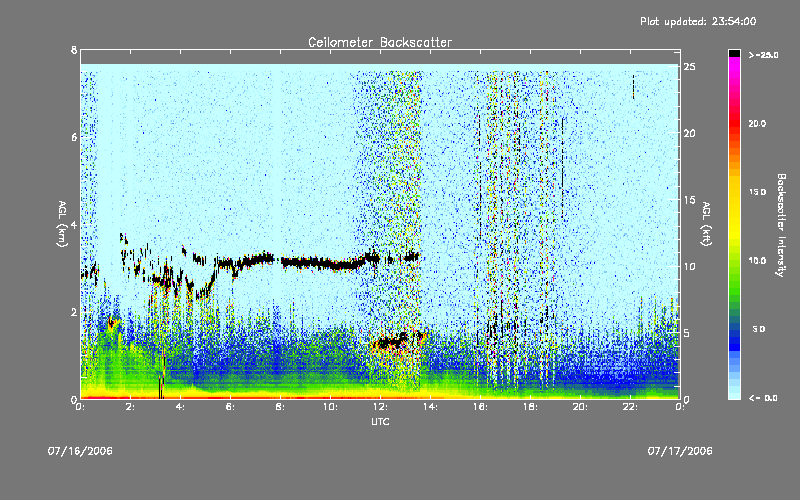
Task: Click the '4:' hour tick label on x-axis
Action: (181, 407)
